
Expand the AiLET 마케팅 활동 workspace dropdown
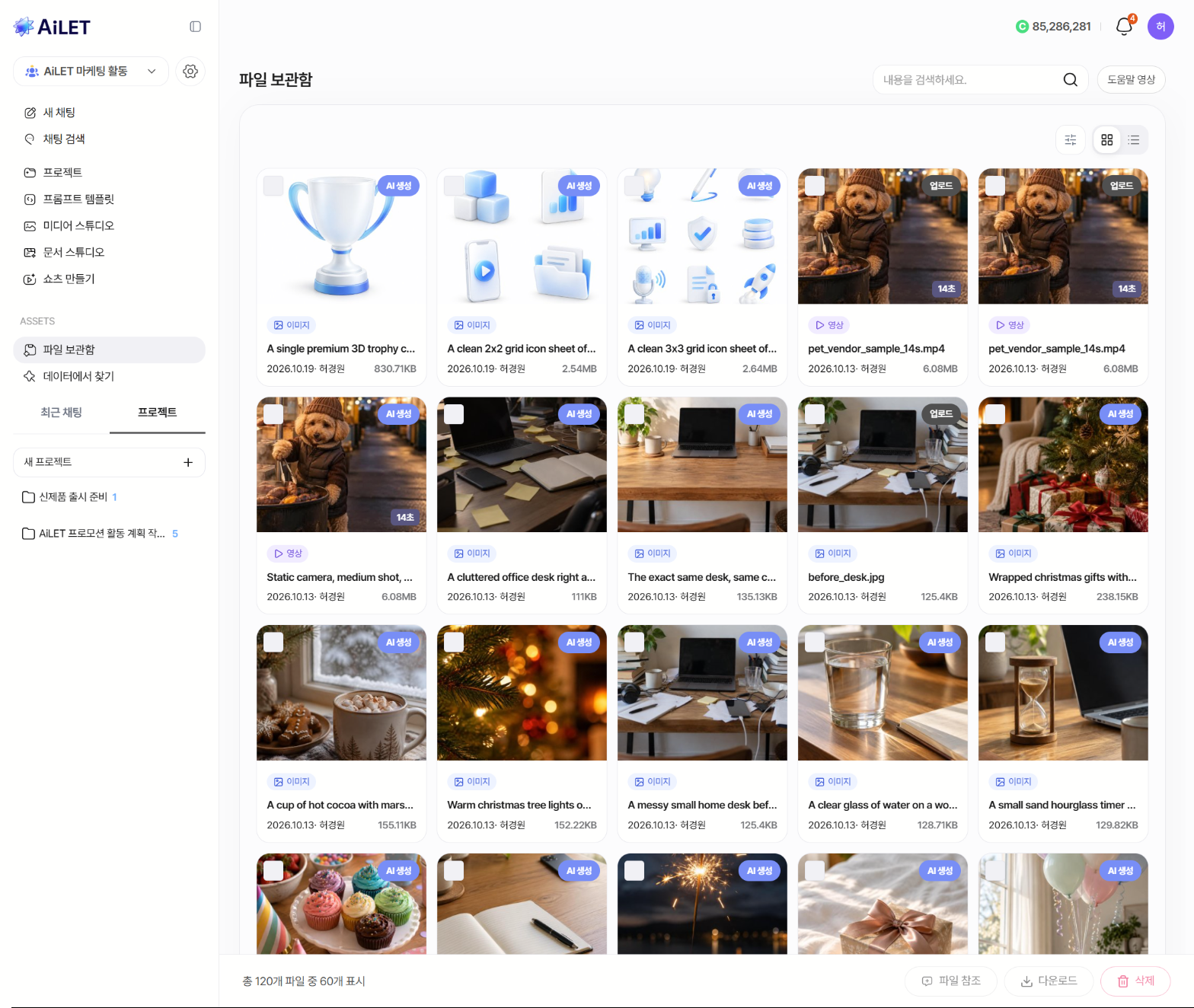coord(91,71)
